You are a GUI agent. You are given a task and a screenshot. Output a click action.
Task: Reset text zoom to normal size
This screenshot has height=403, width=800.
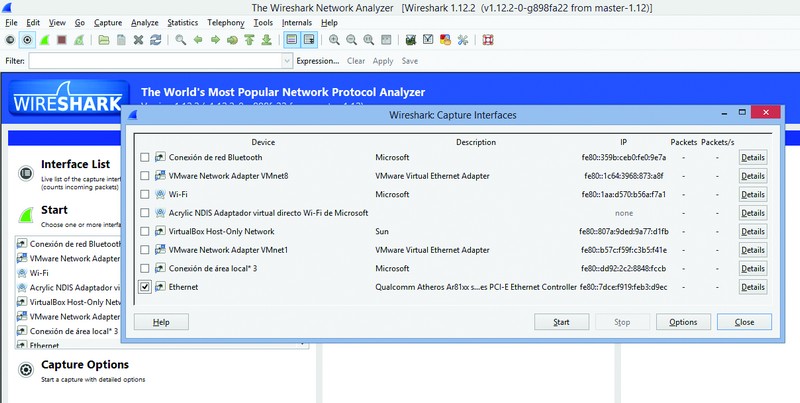[x=369, y=40]
